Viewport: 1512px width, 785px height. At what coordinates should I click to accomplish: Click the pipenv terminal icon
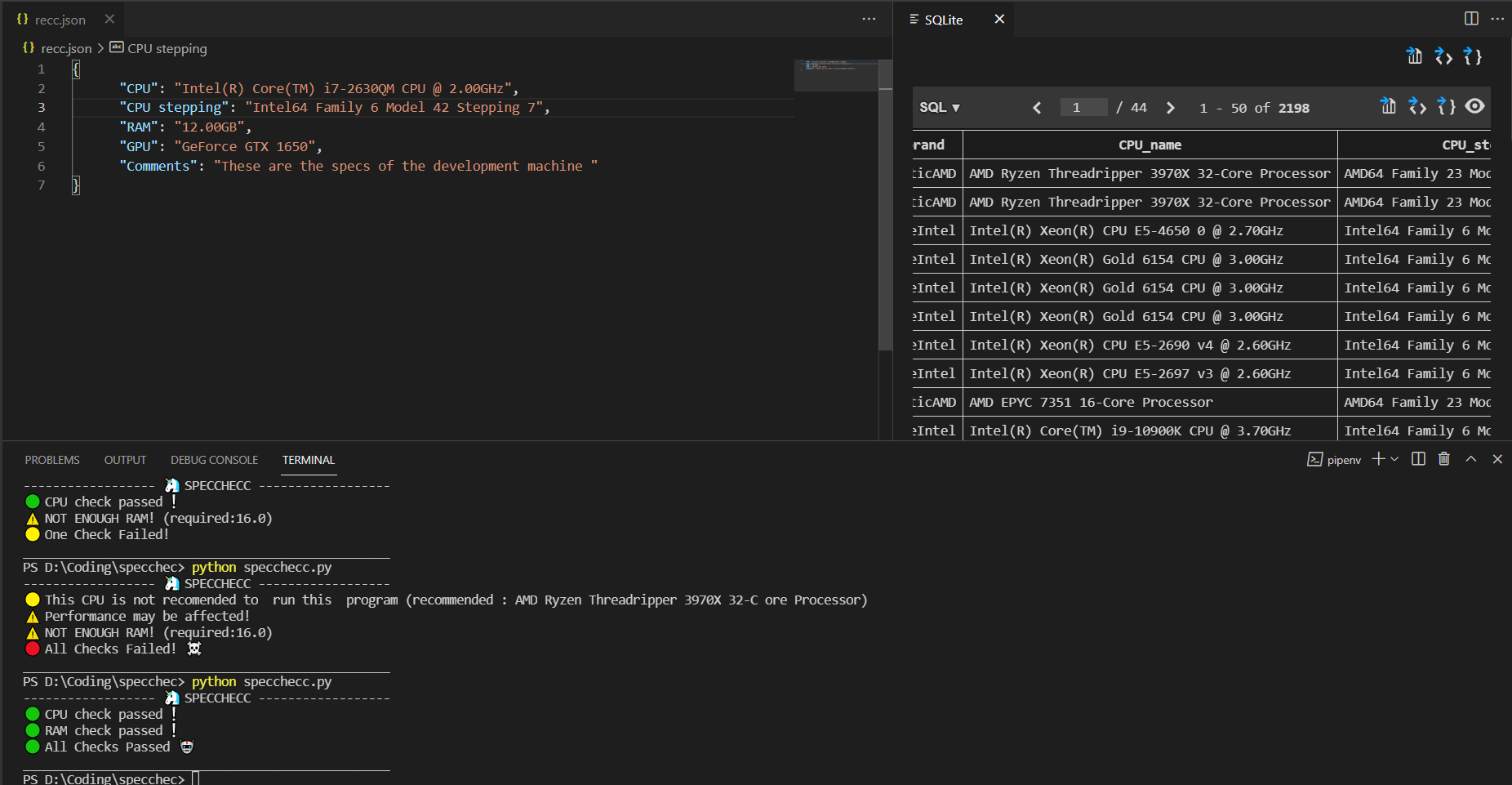[1314, 460]
